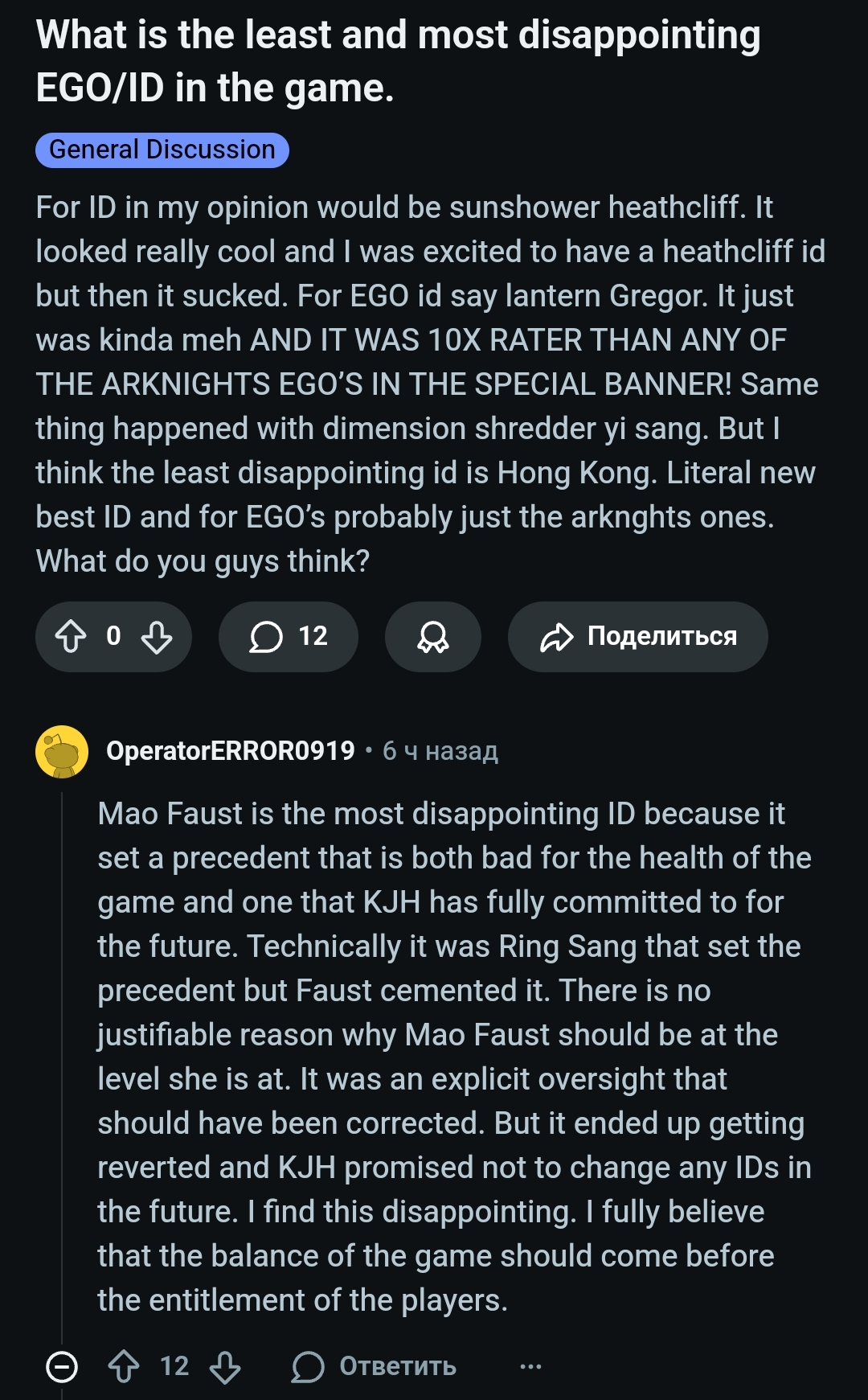Upvote the post about disappointing EGO/ID
The width and height of the screenshot is (868, 1400).
click(71, 637)
